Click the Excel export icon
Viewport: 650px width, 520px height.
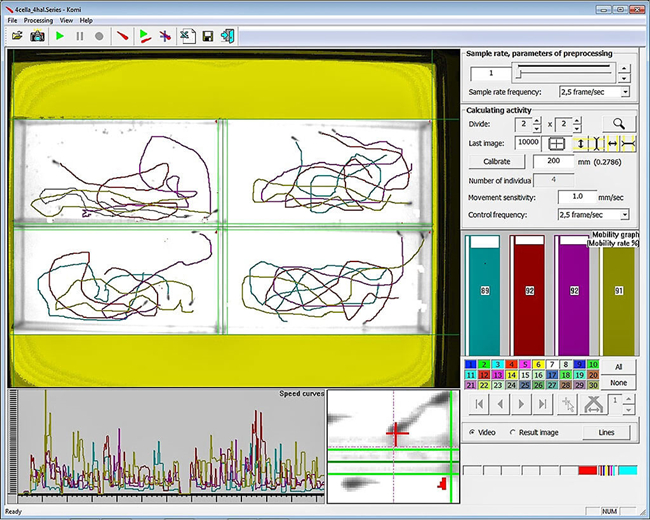(186, 36)
